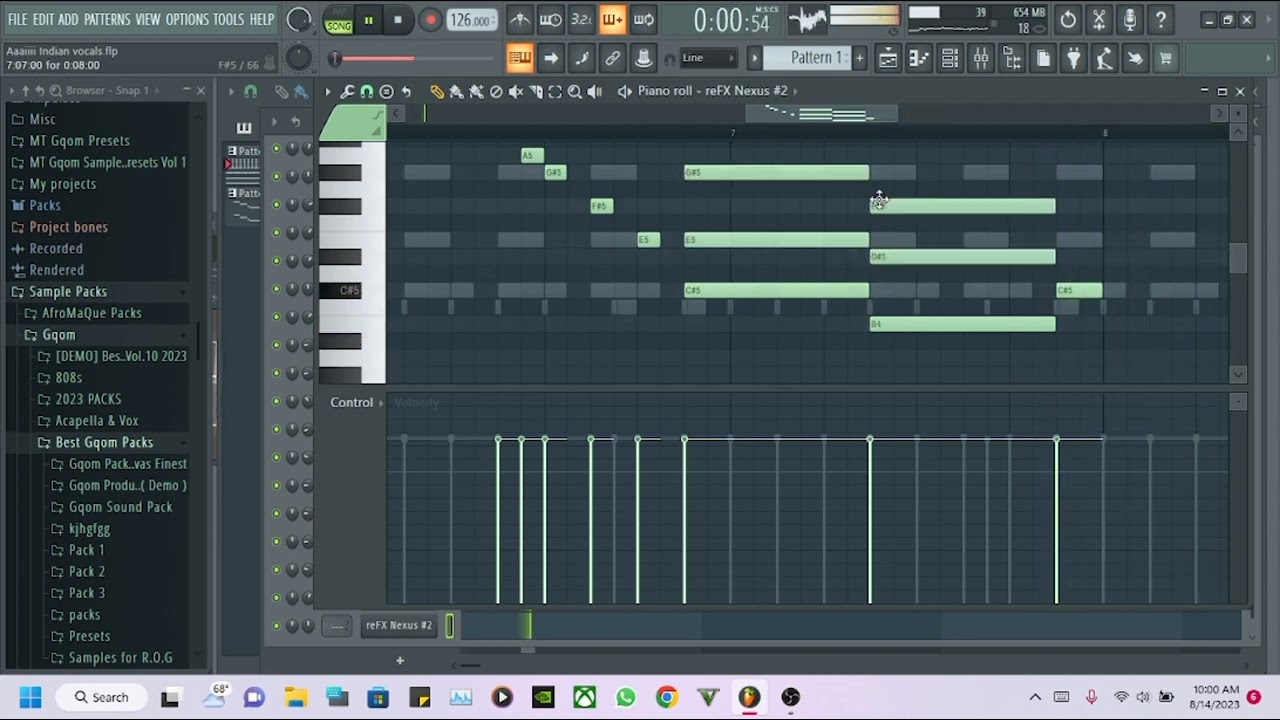This screenshot has width=1280, height=720.
Task: Open the TOOLS menu
Action: click(x=228, y=19)
